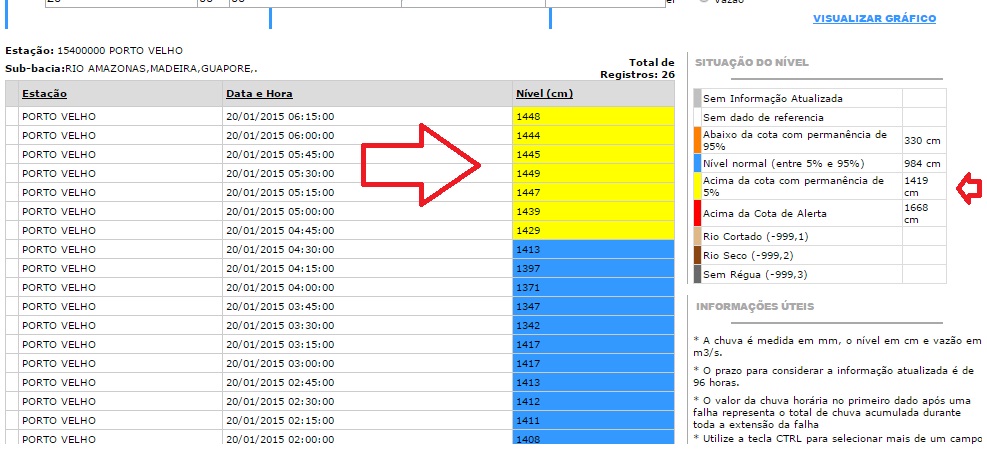Sort table by Data e Hora header
Viewport: 987px width, 454px height.
[259, 94]
